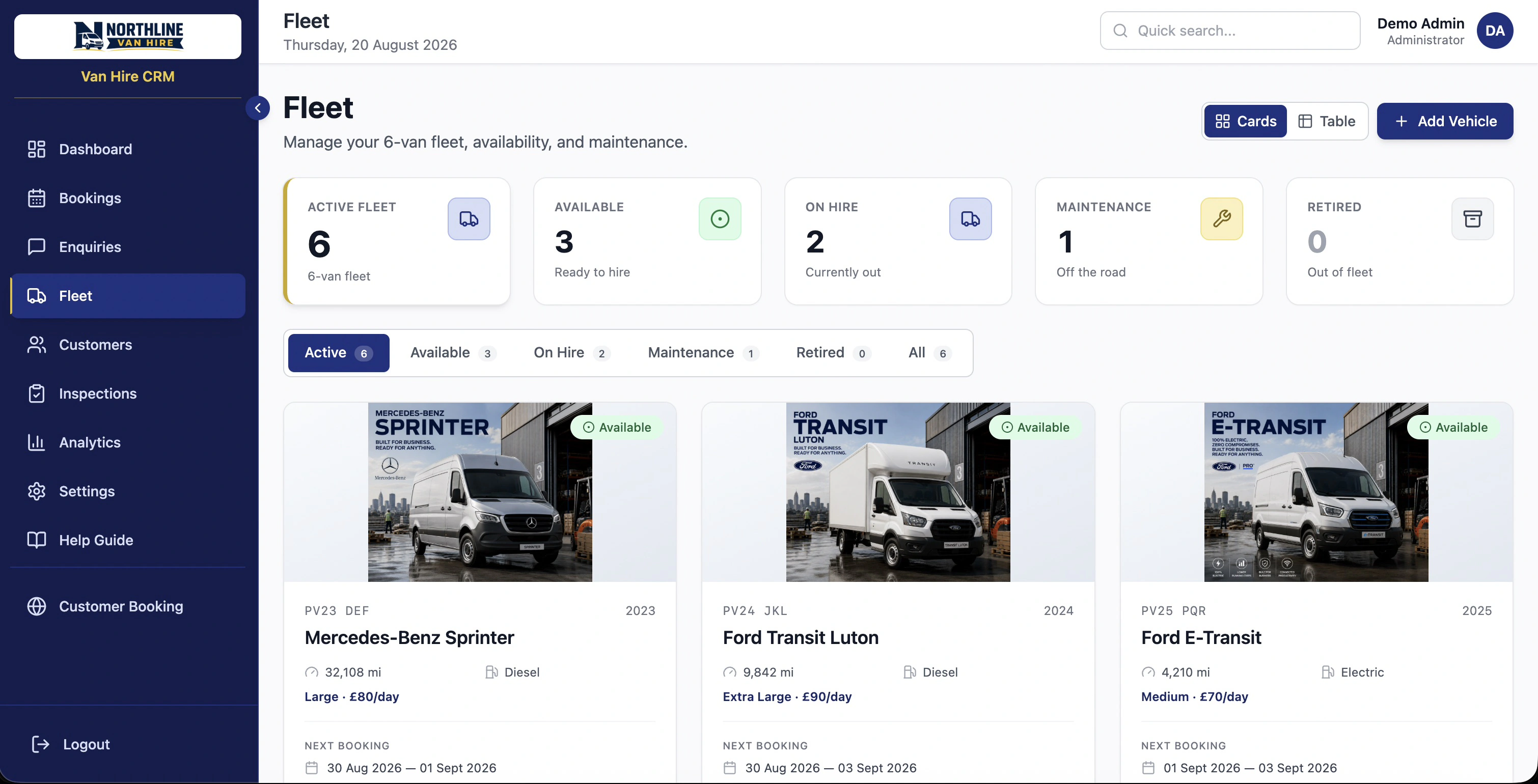Open the Dashboard page icon
The width and height of the screenshot is (1538, 784).
37,149
